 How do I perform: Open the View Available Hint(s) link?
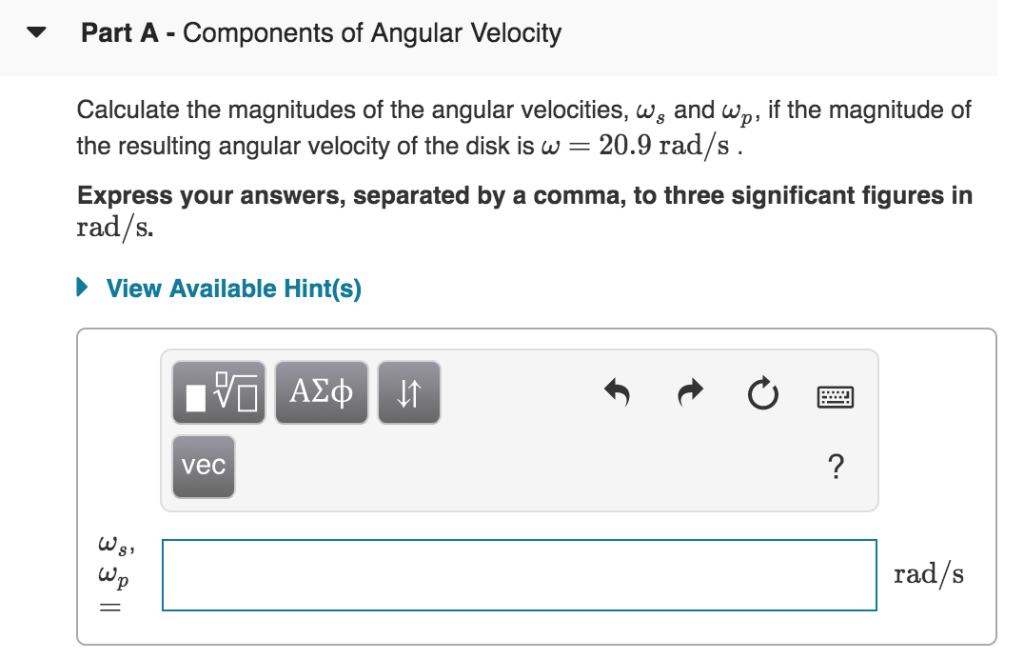[234, 288]
